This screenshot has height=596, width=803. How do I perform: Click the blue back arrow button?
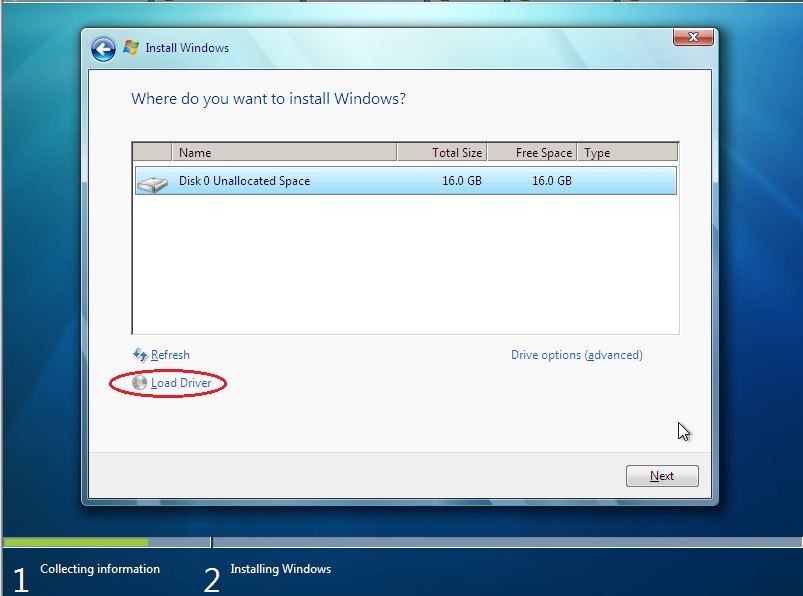pos(103,50)
